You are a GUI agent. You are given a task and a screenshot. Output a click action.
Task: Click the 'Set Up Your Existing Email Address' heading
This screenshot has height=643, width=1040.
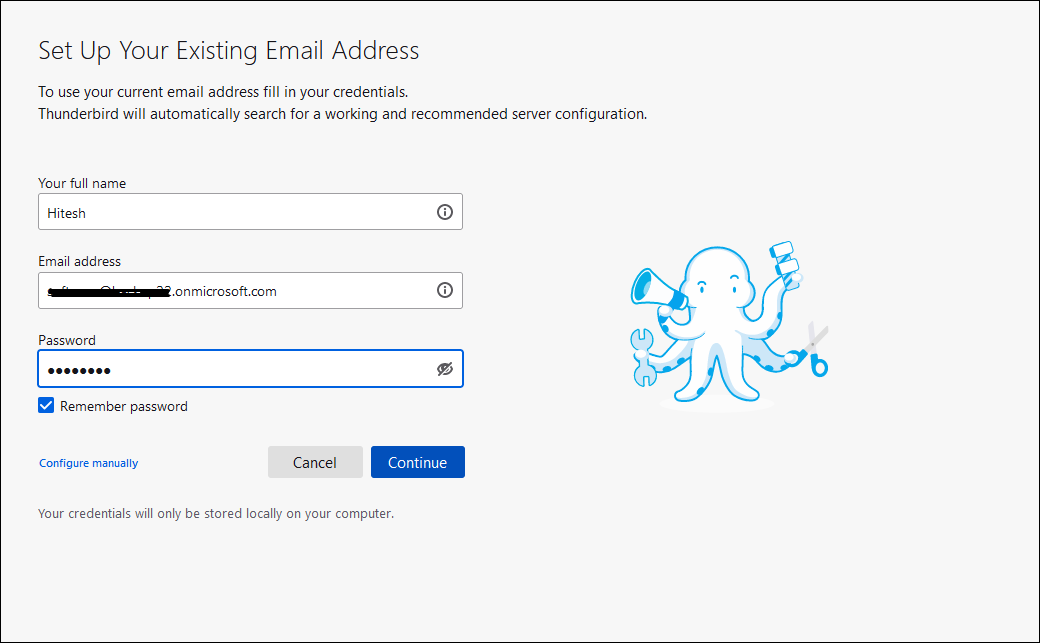pyautogui.click(x=228, y=51)
